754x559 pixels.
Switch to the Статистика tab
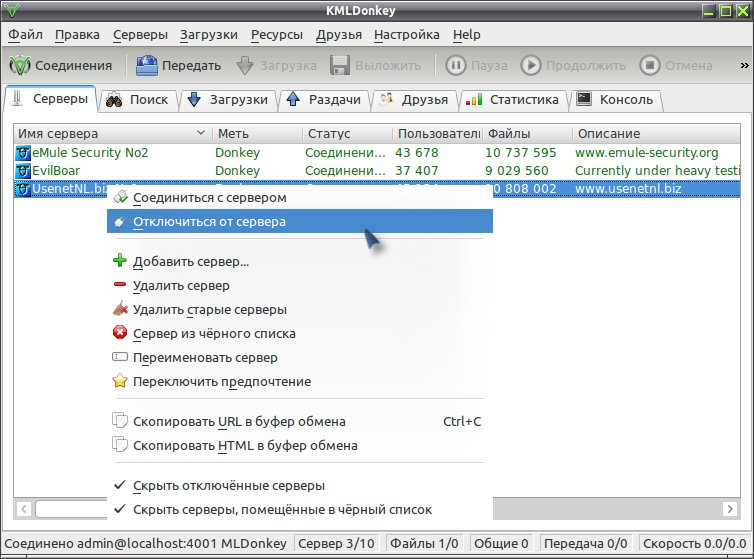click(x=514, y=100)
